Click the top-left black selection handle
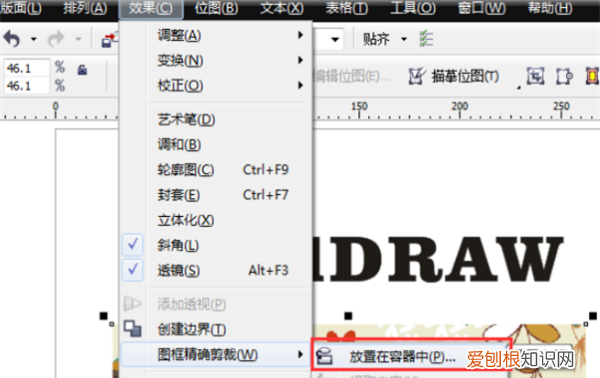Screen dimensions: 600x378 click(x=103, y=316)
